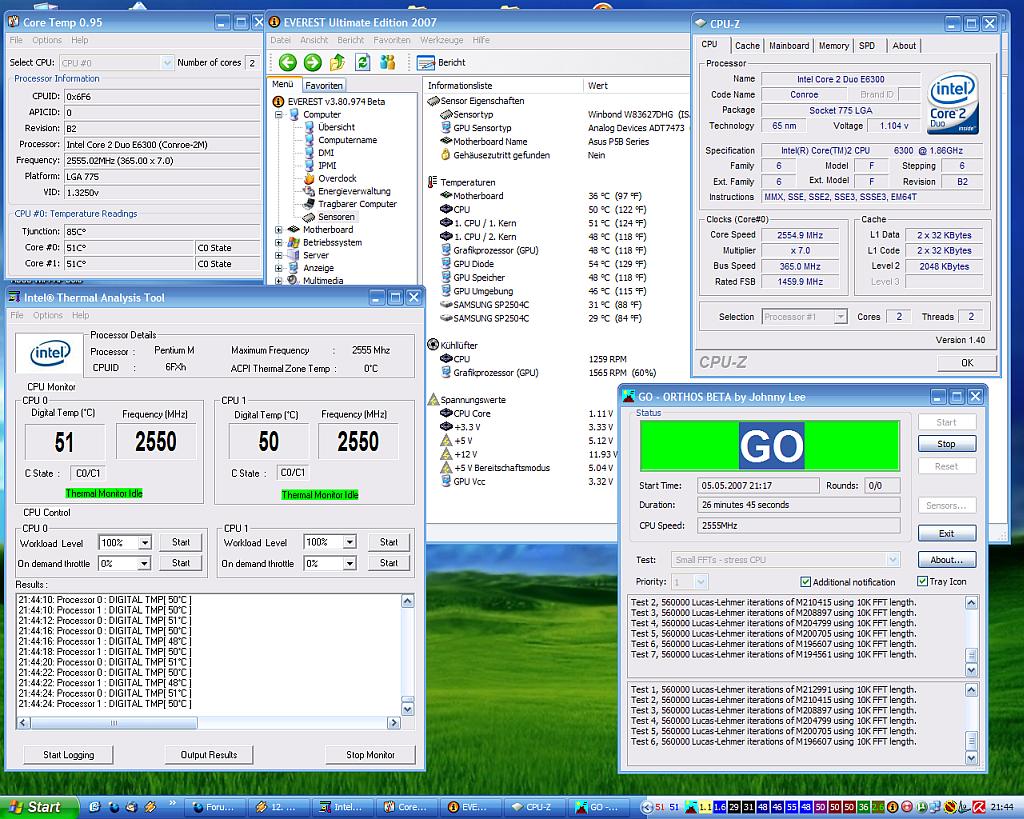Toggle the Tray Icon checkbox in ORTHOS

(x=922, y=582)
